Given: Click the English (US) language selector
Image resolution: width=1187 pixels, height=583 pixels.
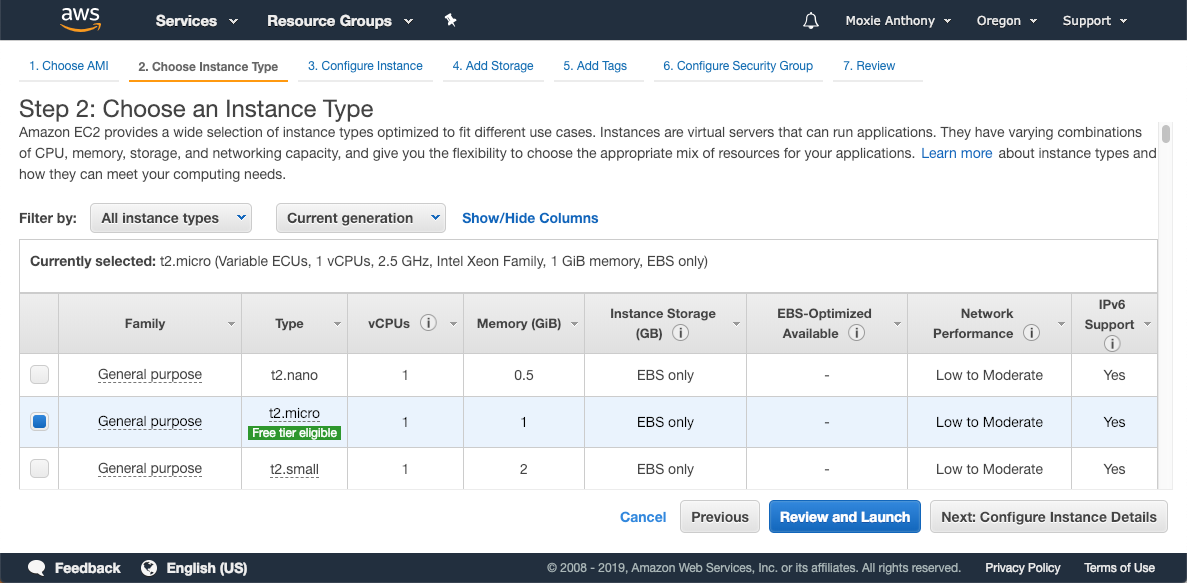Looking at the screenshot, I should point(207,568).
